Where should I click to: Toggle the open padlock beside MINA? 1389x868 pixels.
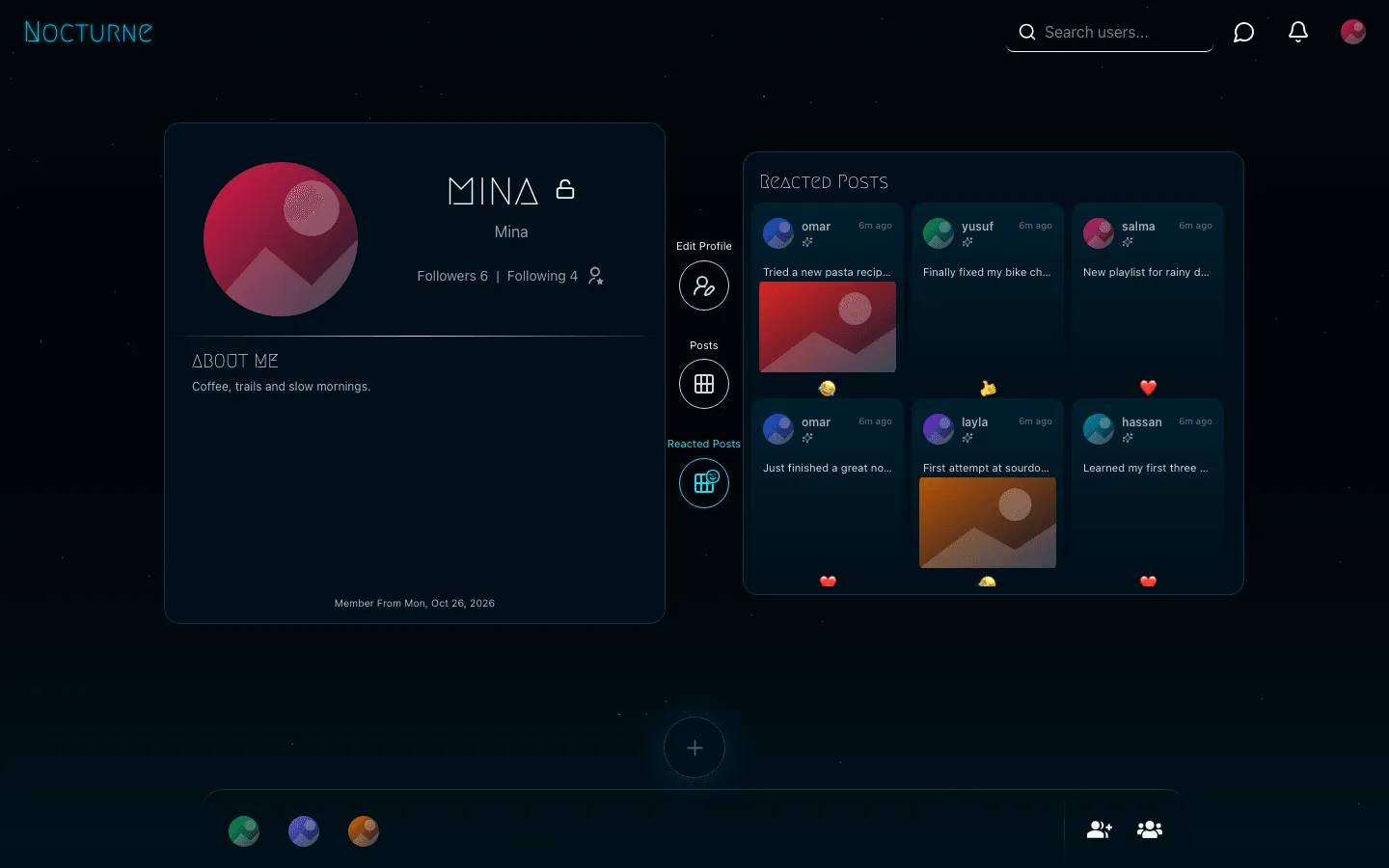(x=565, y=189)
